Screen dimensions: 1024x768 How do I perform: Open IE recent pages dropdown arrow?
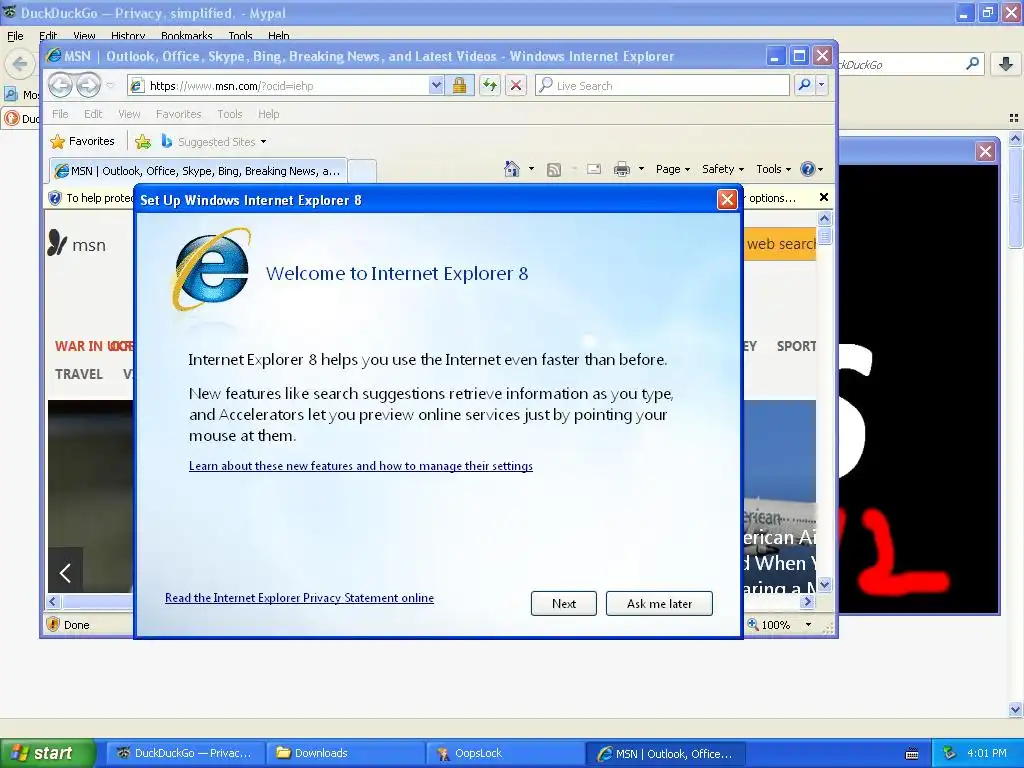coord(110,86)
